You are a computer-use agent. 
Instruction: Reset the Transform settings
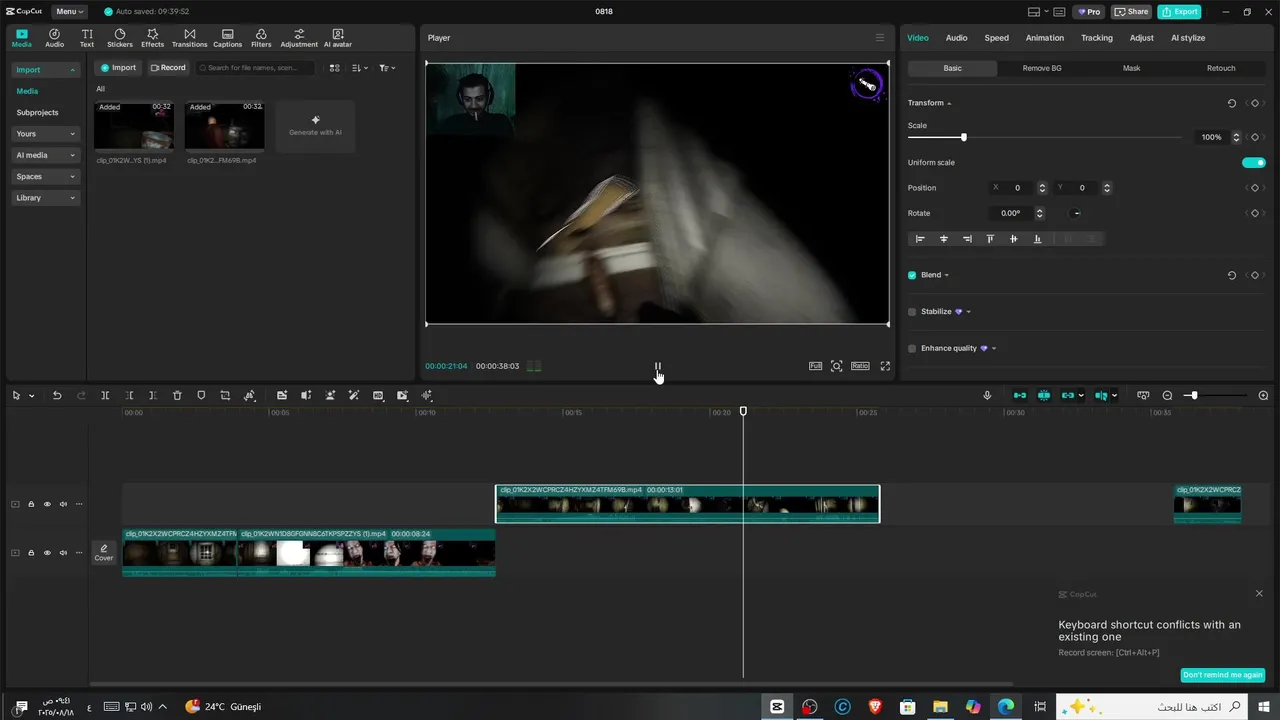pos(1232,103)
